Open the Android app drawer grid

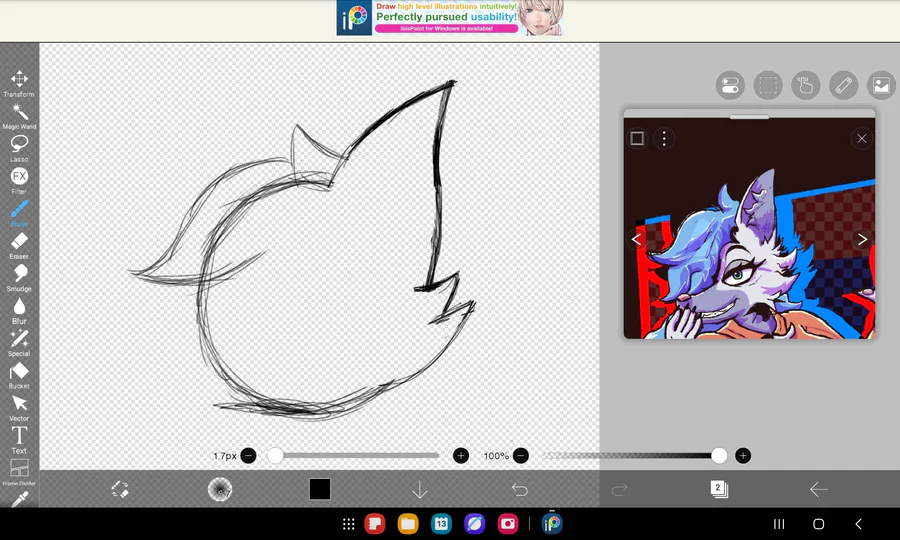coord(348,523)
